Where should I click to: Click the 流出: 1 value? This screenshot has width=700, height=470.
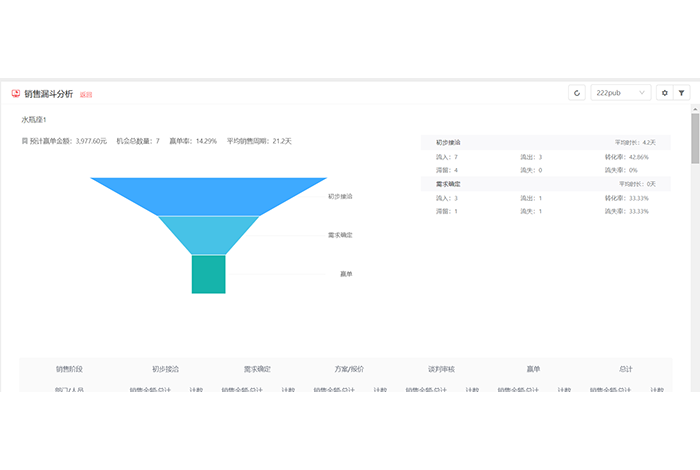[x=531, y=198]
